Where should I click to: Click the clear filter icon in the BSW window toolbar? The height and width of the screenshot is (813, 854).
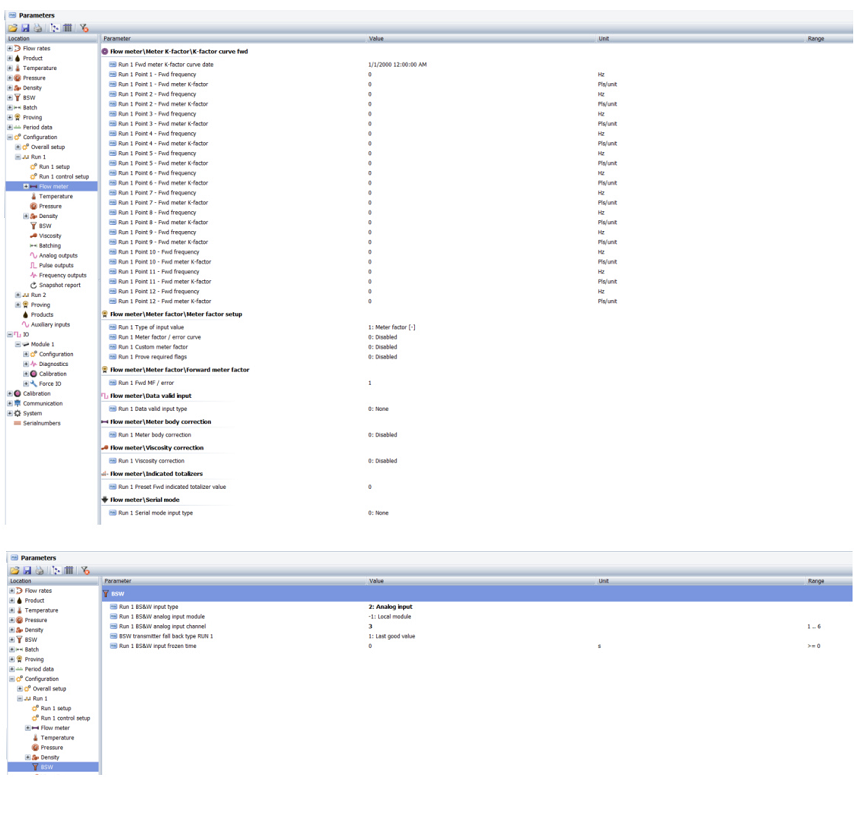click(x=85, y=570)
